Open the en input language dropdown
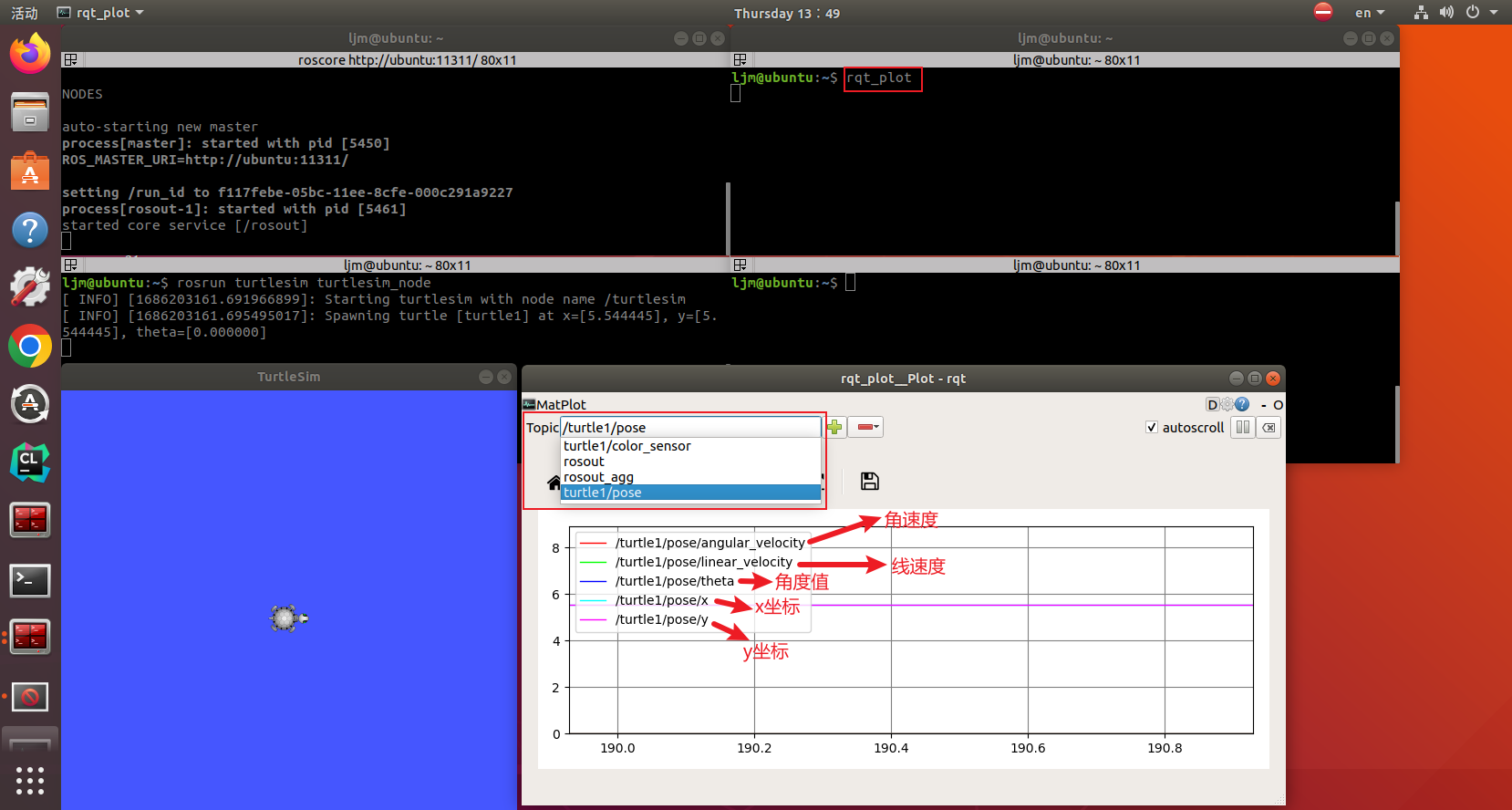 pyautogui.click(x=1369, y=13)
